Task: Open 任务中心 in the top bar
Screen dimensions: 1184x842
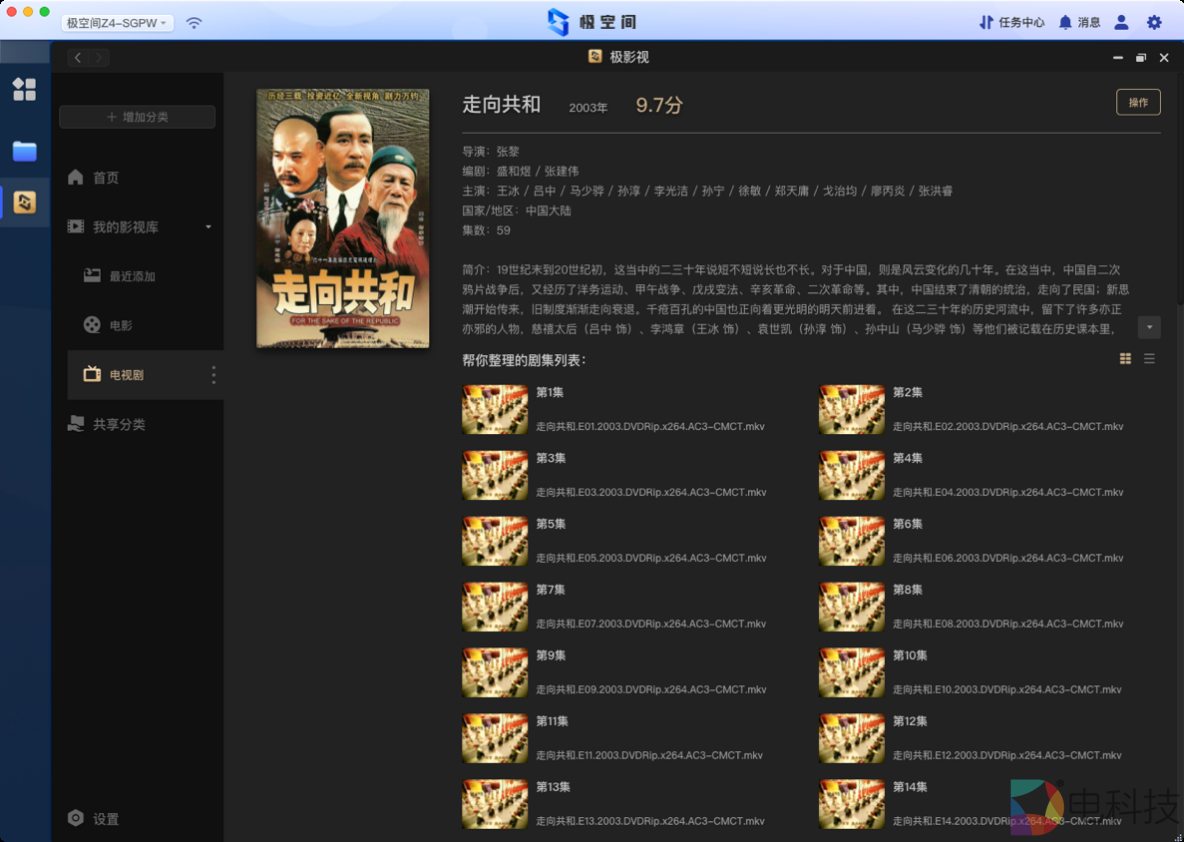Action: (x=1011, y=22)
